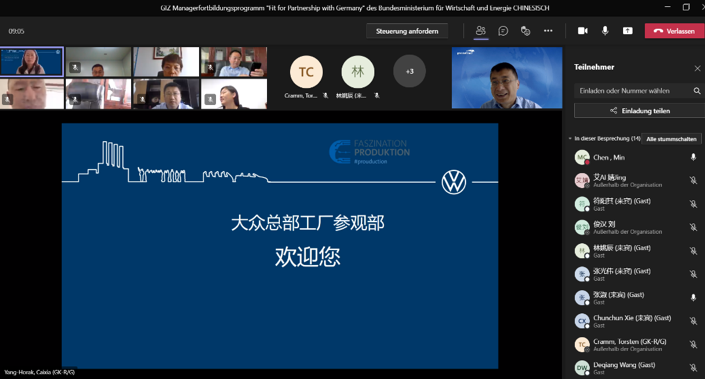Select participant Cramm, Torsten (GK-R/G)
Viewport: 705px width, 379px height.
click(636, 344)
